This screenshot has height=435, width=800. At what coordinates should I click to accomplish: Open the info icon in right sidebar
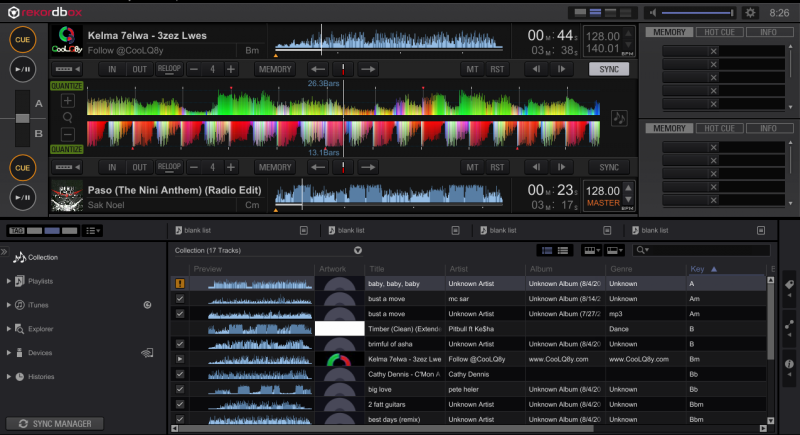pyautogui.click(x=789, y=364)
